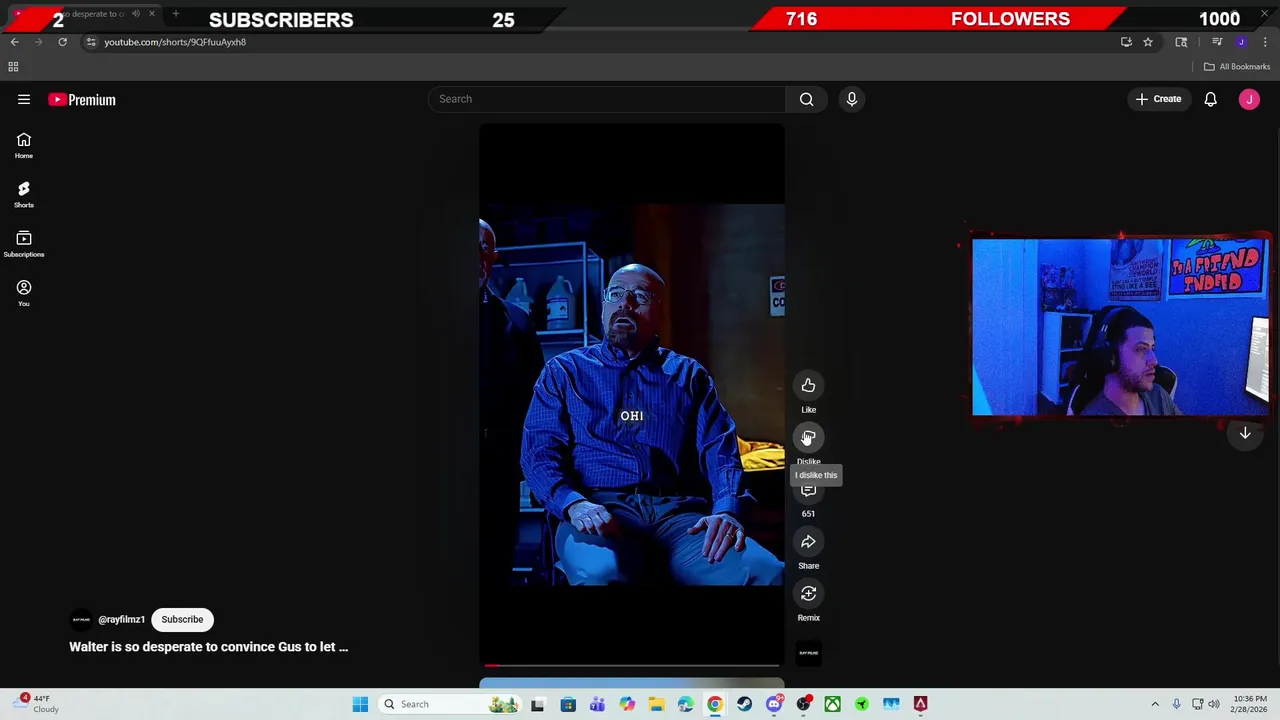The width and height of the screenshot is (1280, 720).
Task: Open the Short's sound source thumbnail
Action: coord(808,653)
